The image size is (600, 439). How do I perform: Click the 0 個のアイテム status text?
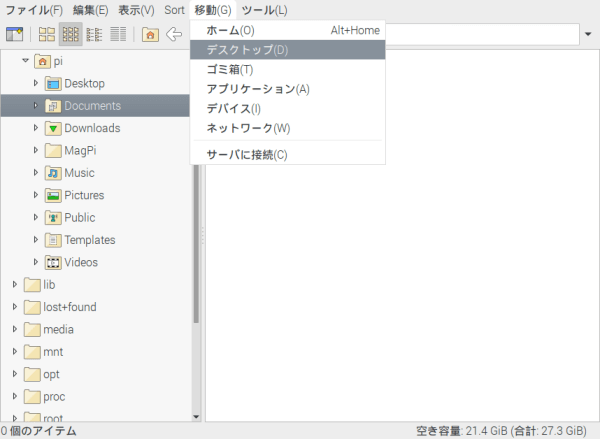[x=38, y=431]
